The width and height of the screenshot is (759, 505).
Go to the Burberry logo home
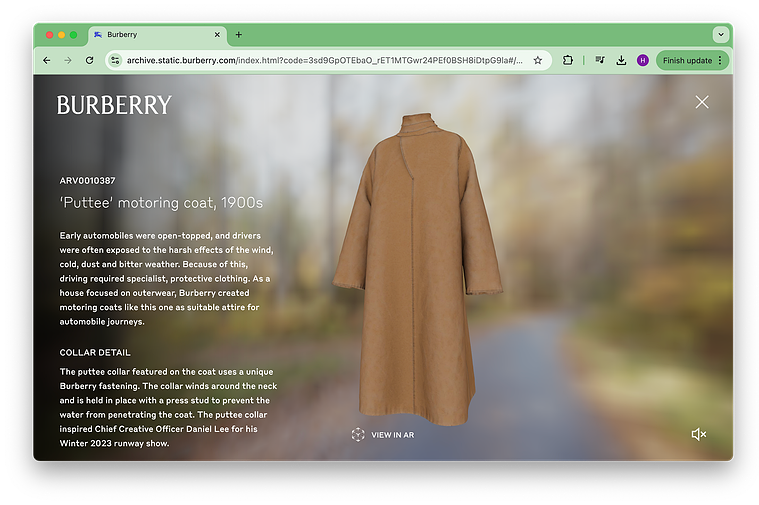pos(114,105)
